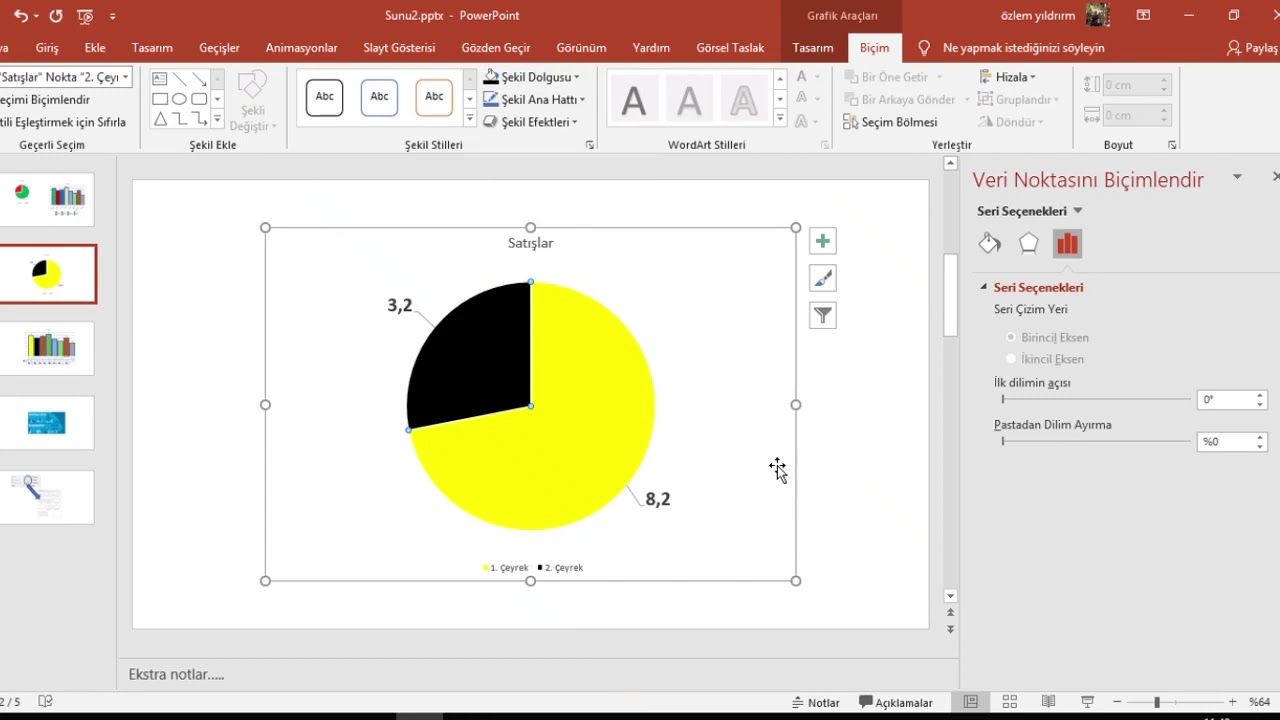This screenshot has height=720, width=1280.
Task: Click the text box shape icon
Action: 160,79
